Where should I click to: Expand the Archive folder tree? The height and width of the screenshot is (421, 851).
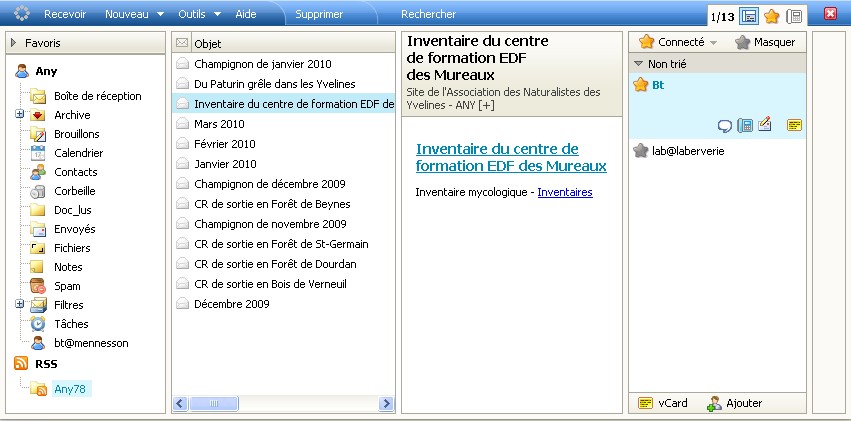point(19,115)
